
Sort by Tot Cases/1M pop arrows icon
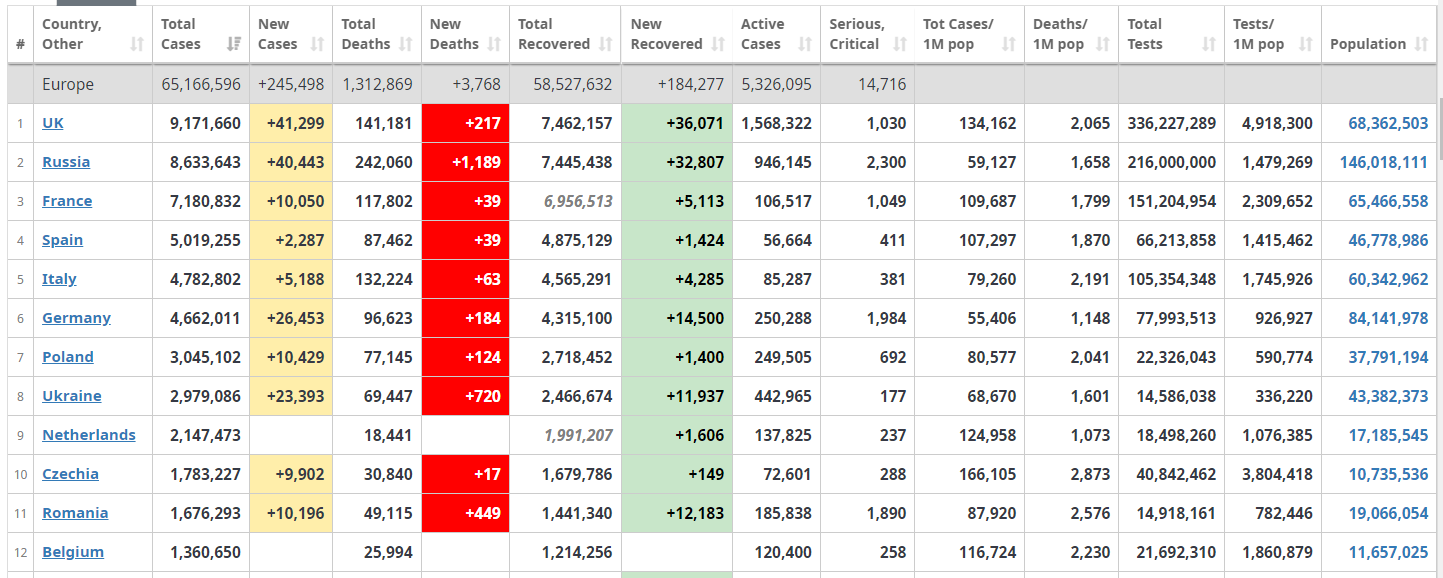click(x=1009, y=44)
